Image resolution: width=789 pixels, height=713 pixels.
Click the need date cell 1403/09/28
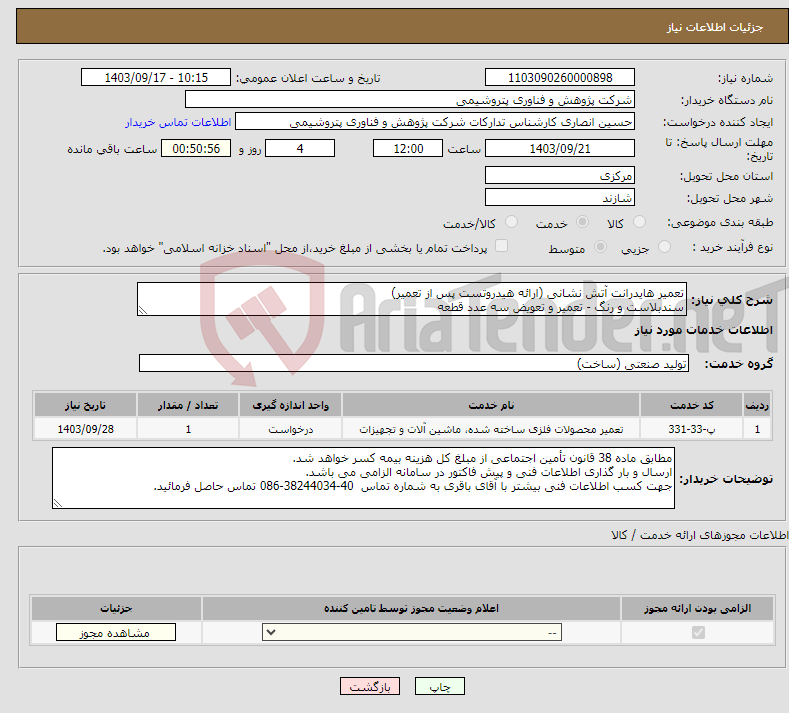pyautogui.click(x=86, y=429)
